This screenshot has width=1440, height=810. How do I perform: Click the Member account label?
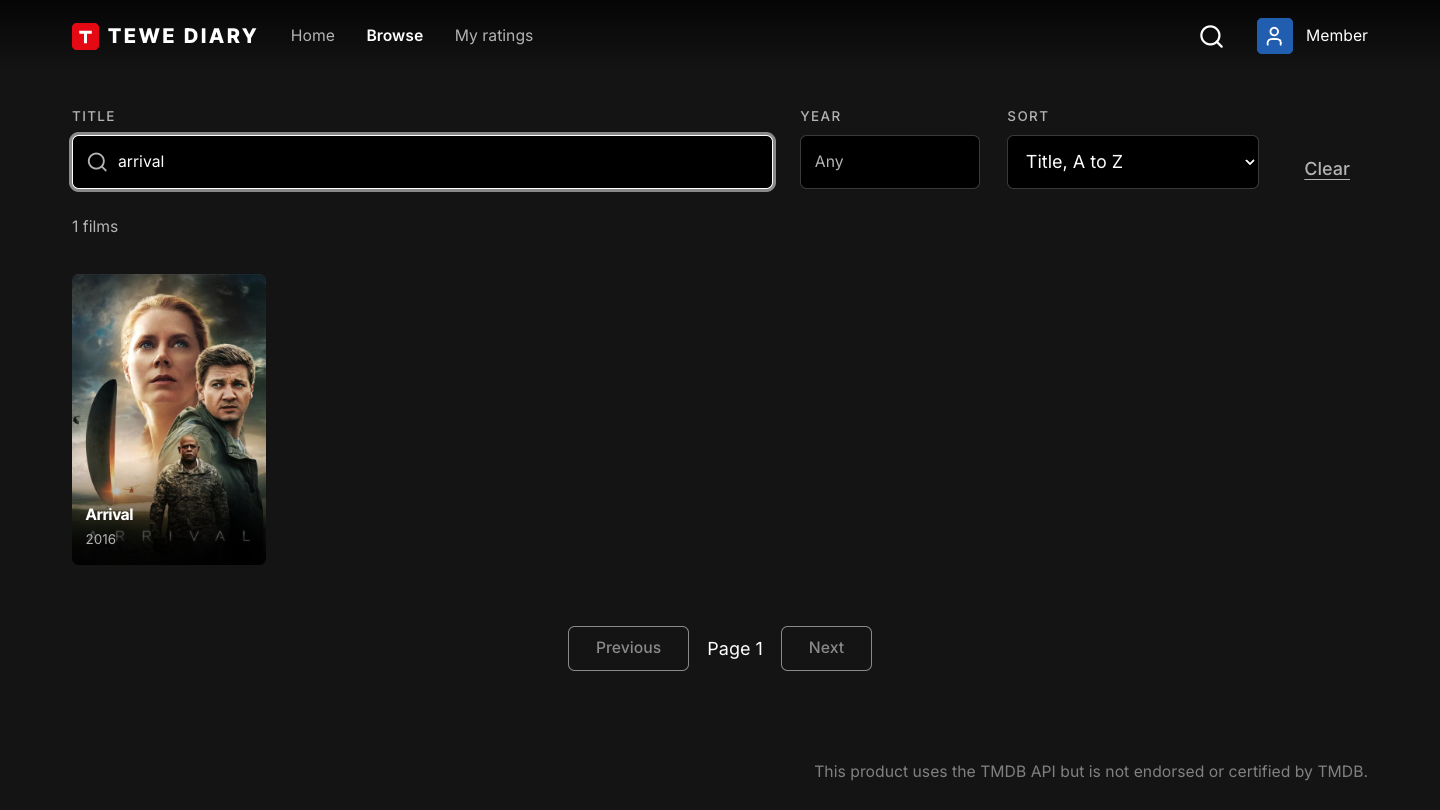pos(1336,36)
